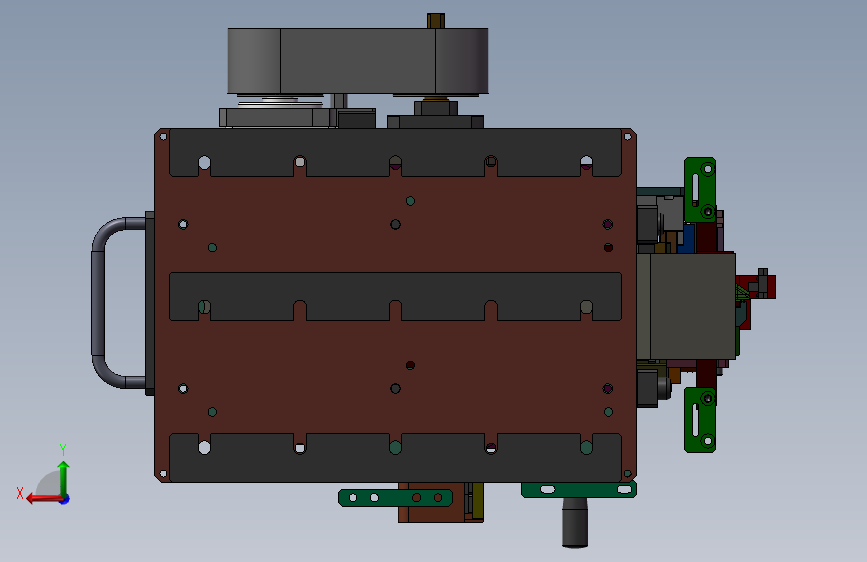Pick the brass shaft tip above belt cover
The image size is (867, 562).
point(436,20)
